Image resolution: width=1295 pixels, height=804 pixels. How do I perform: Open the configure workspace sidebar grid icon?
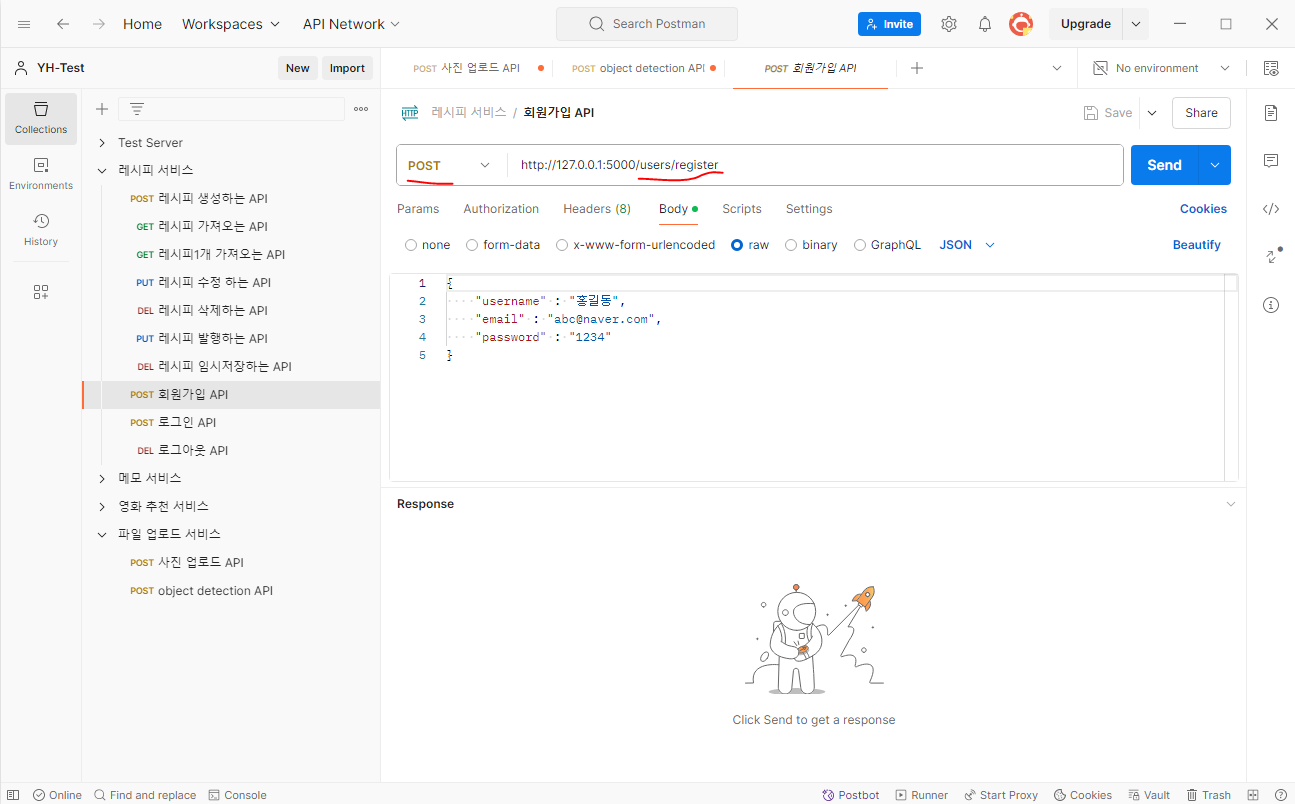point(41,292)
